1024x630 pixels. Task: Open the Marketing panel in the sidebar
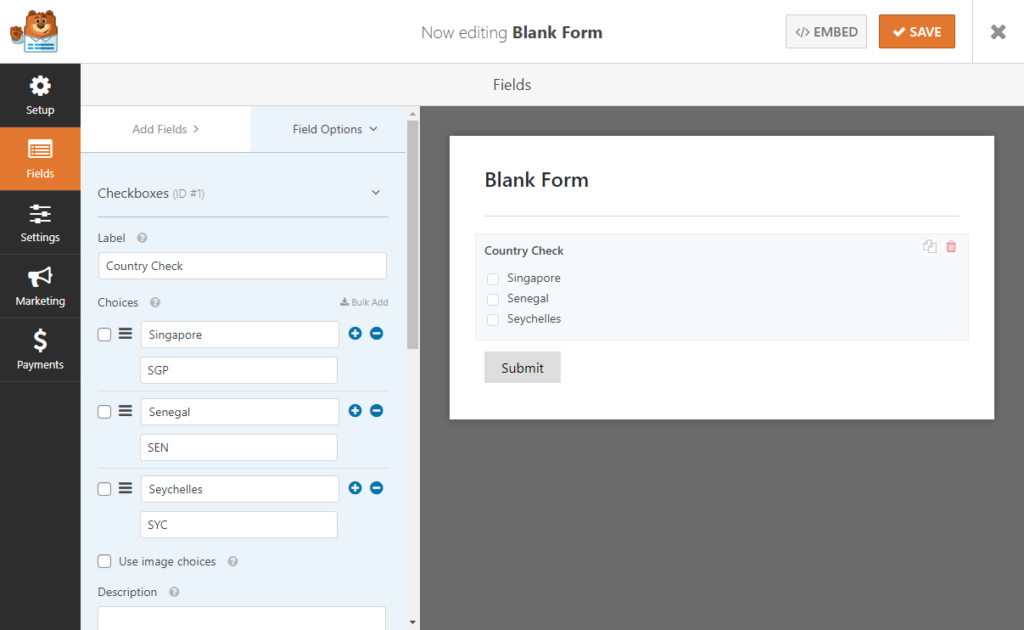(40, 286)
